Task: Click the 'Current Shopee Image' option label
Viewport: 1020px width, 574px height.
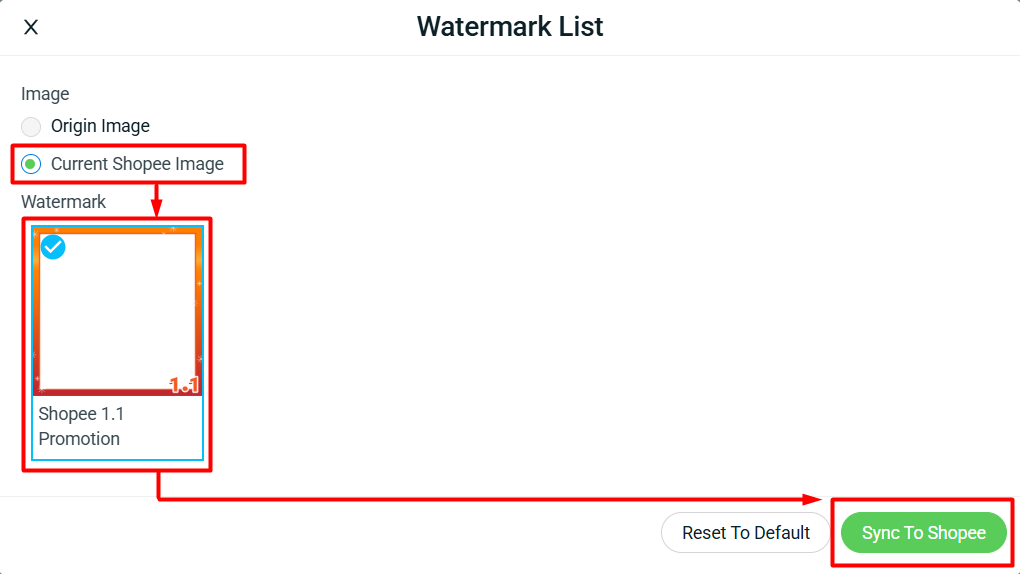Action: coord(137,164)
